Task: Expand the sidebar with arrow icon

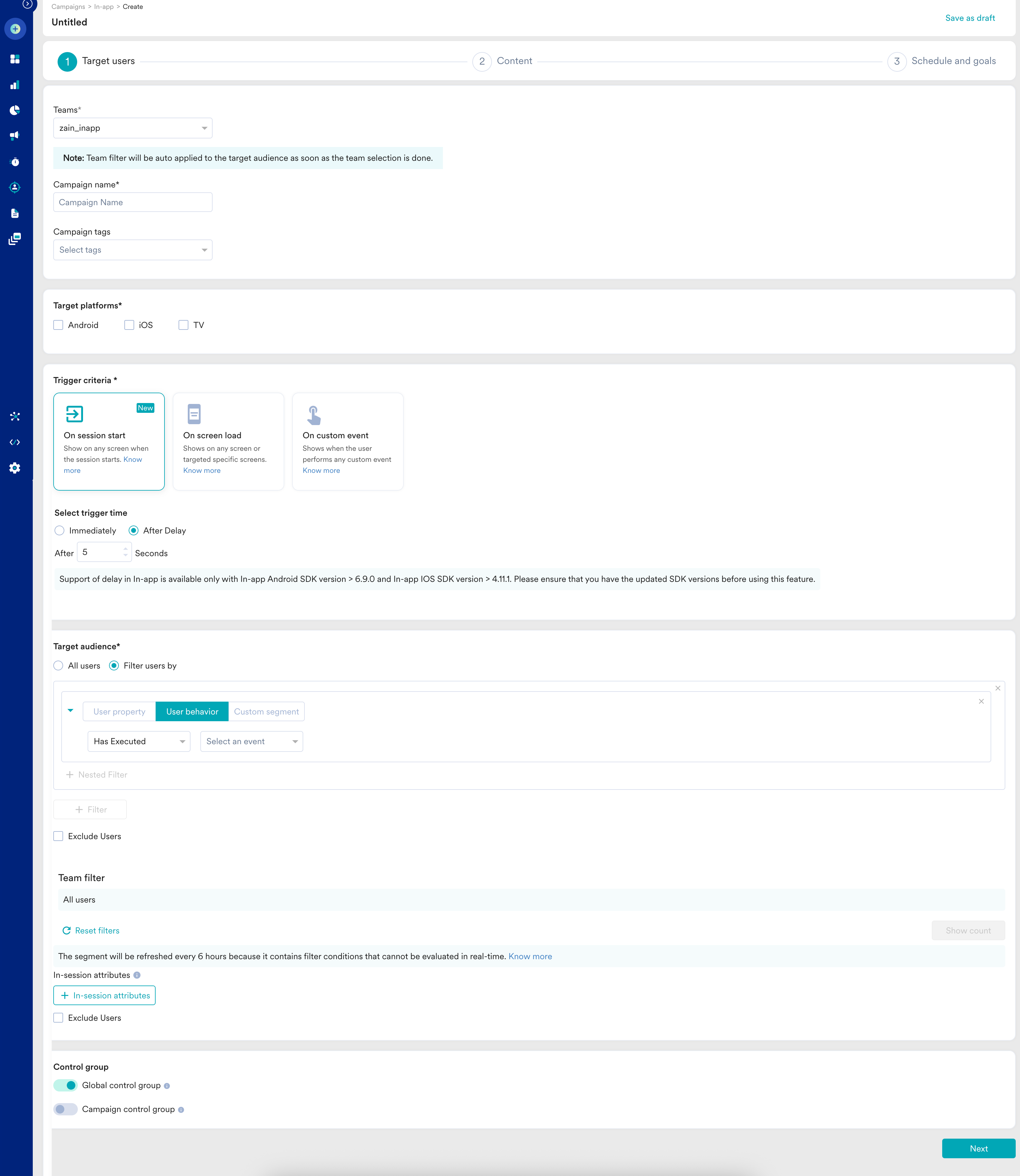Action: (x=27, y=5)
